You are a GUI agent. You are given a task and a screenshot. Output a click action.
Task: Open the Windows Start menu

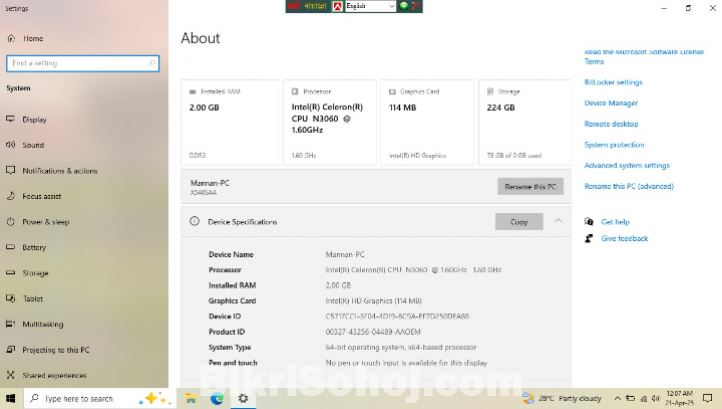pyautogui.click(x=11, y=398)
